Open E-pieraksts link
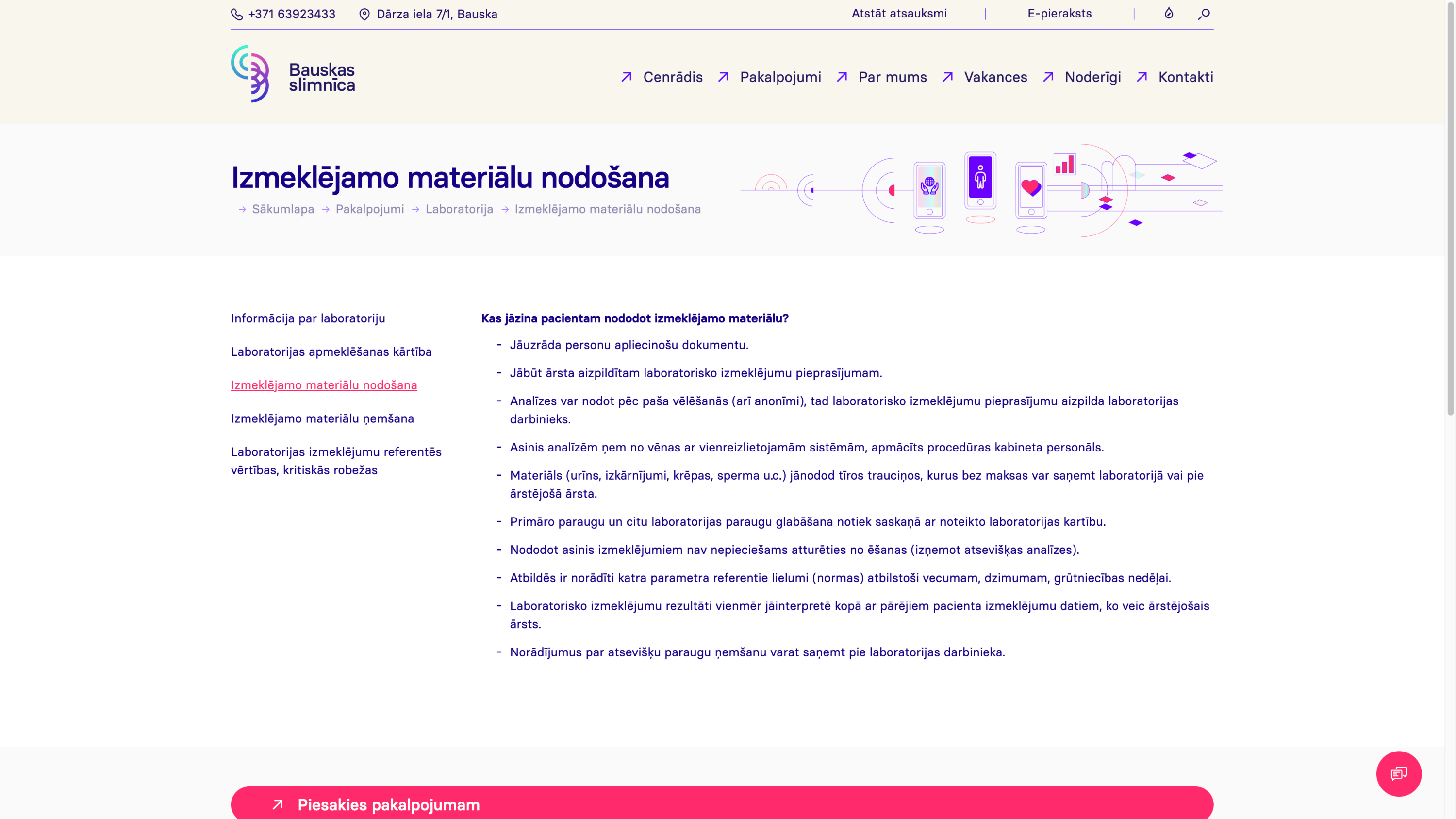 [1059, 14]
